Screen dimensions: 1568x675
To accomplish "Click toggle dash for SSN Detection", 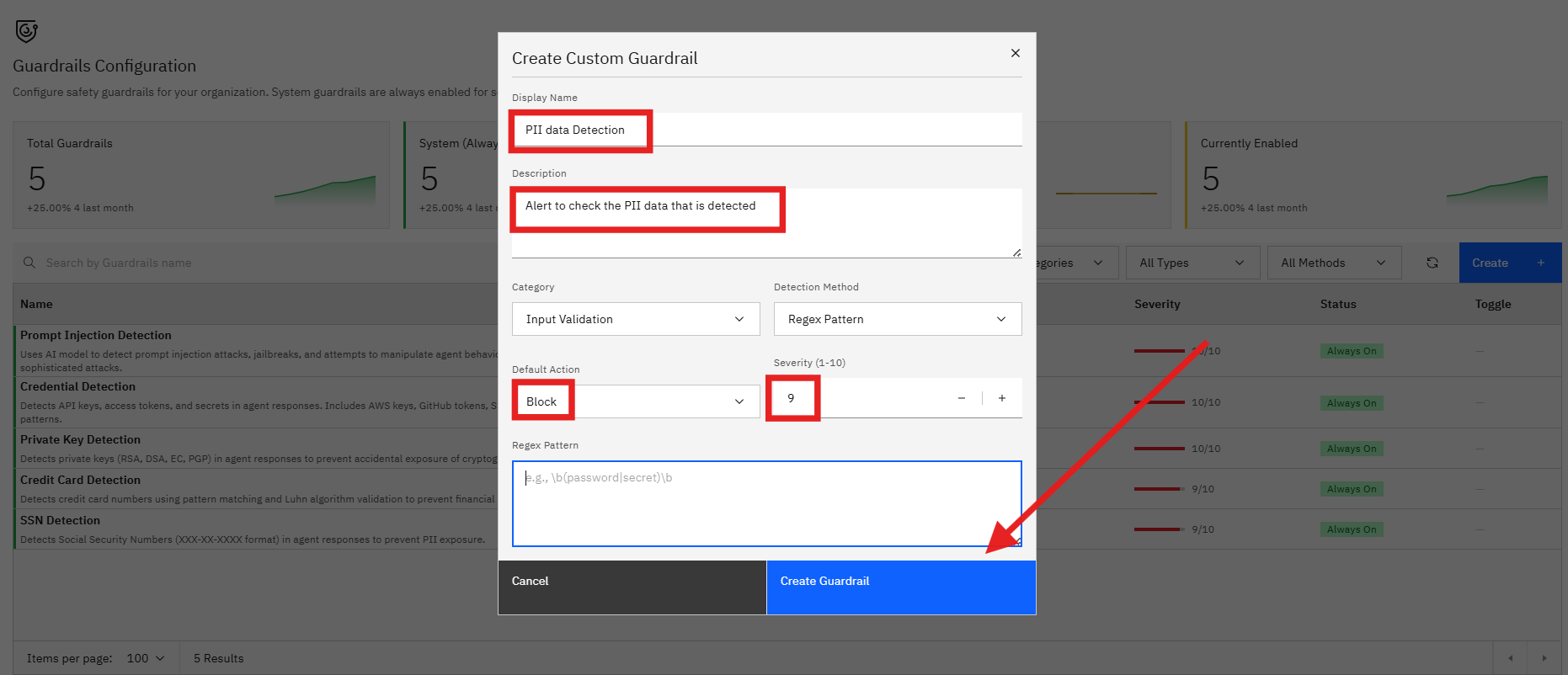I will coord(1480,529).
